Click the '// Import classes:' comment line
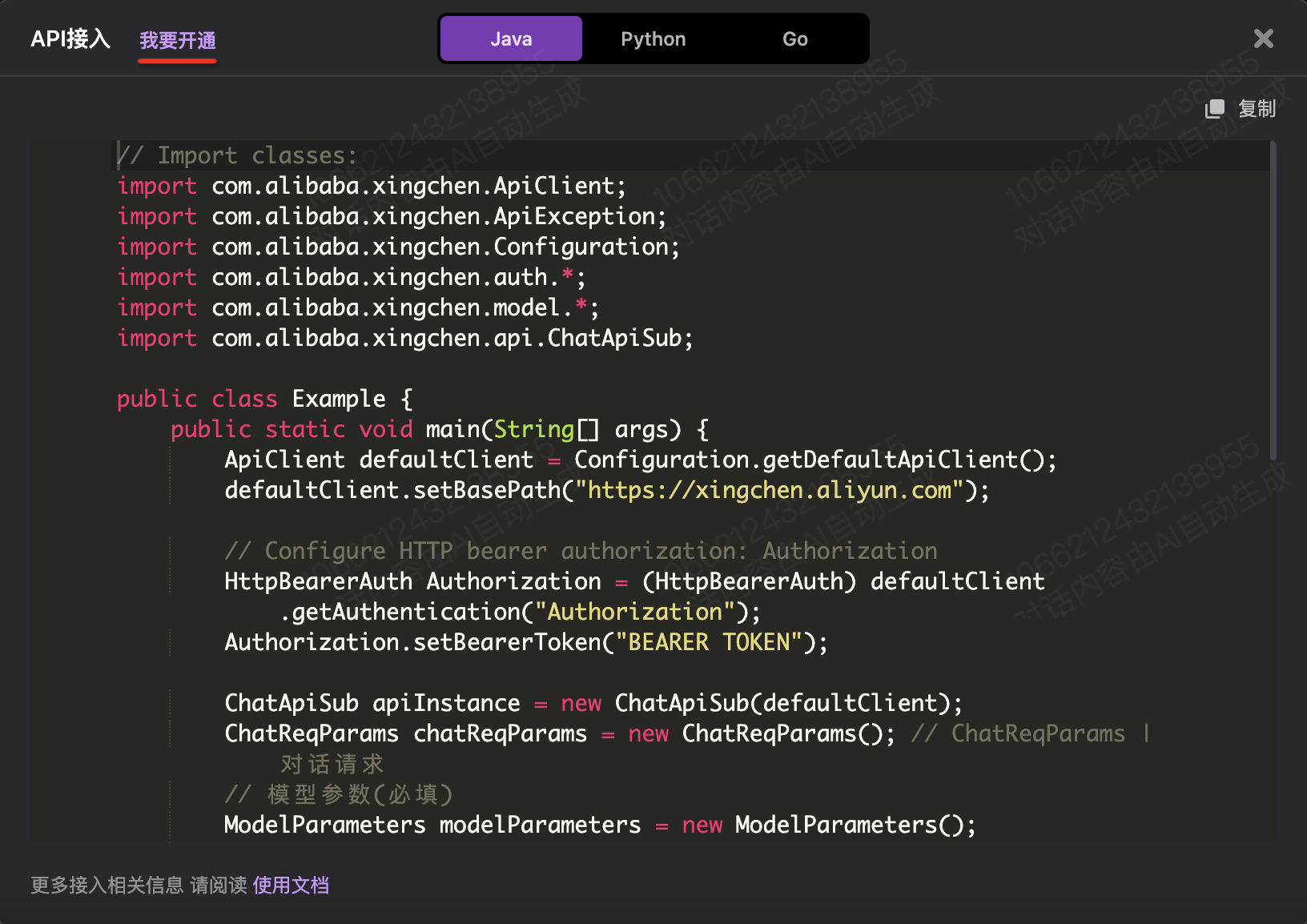 [x=237, y=155]
